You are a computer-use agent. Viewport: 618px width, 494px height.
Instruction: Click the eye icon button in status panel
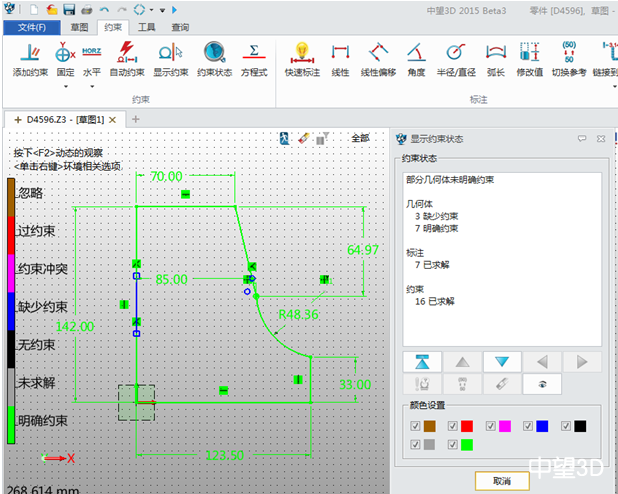pyautogui.click(x=541, y=383)
